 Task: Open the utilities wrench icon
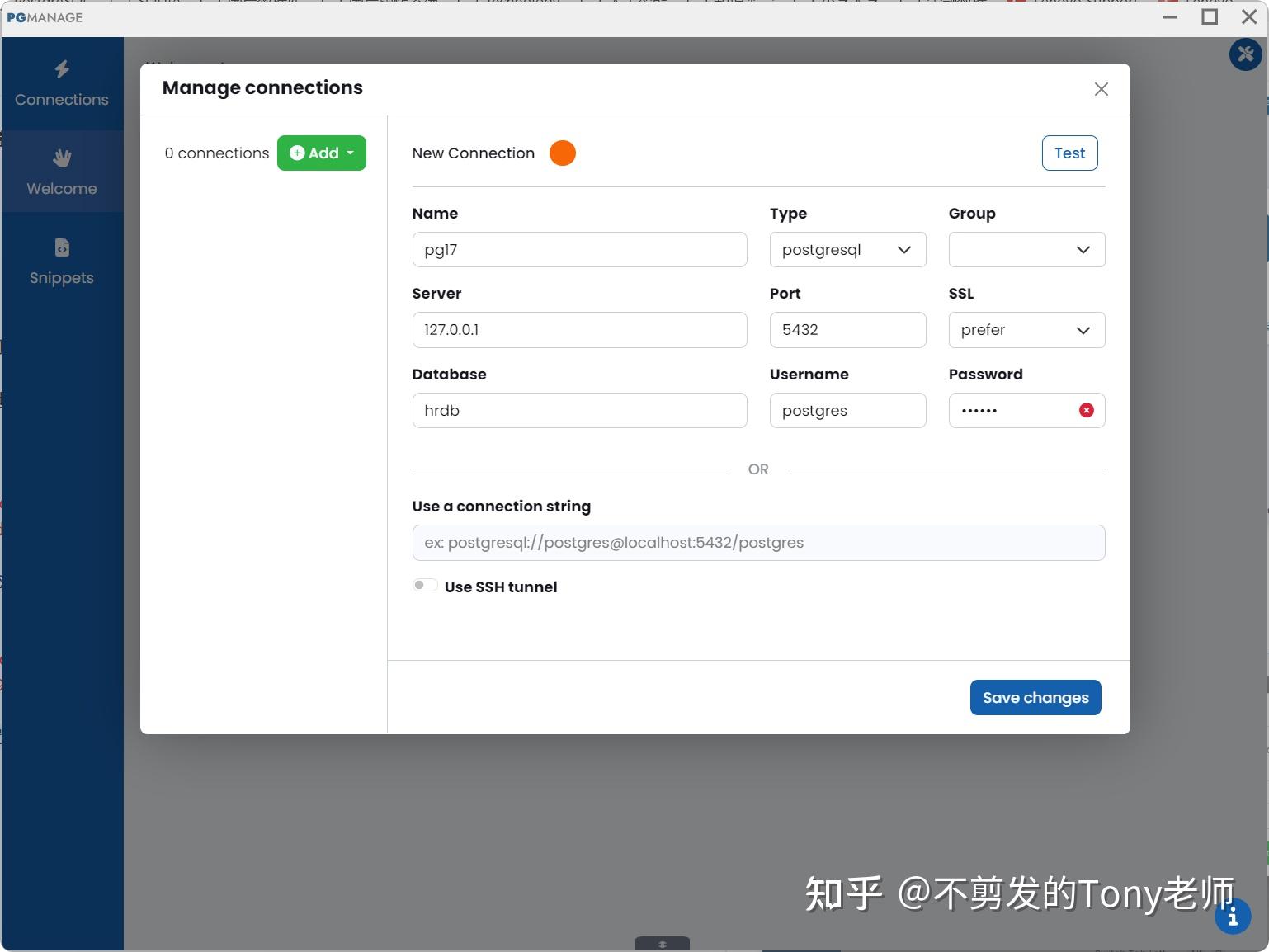pos(1244,54)
